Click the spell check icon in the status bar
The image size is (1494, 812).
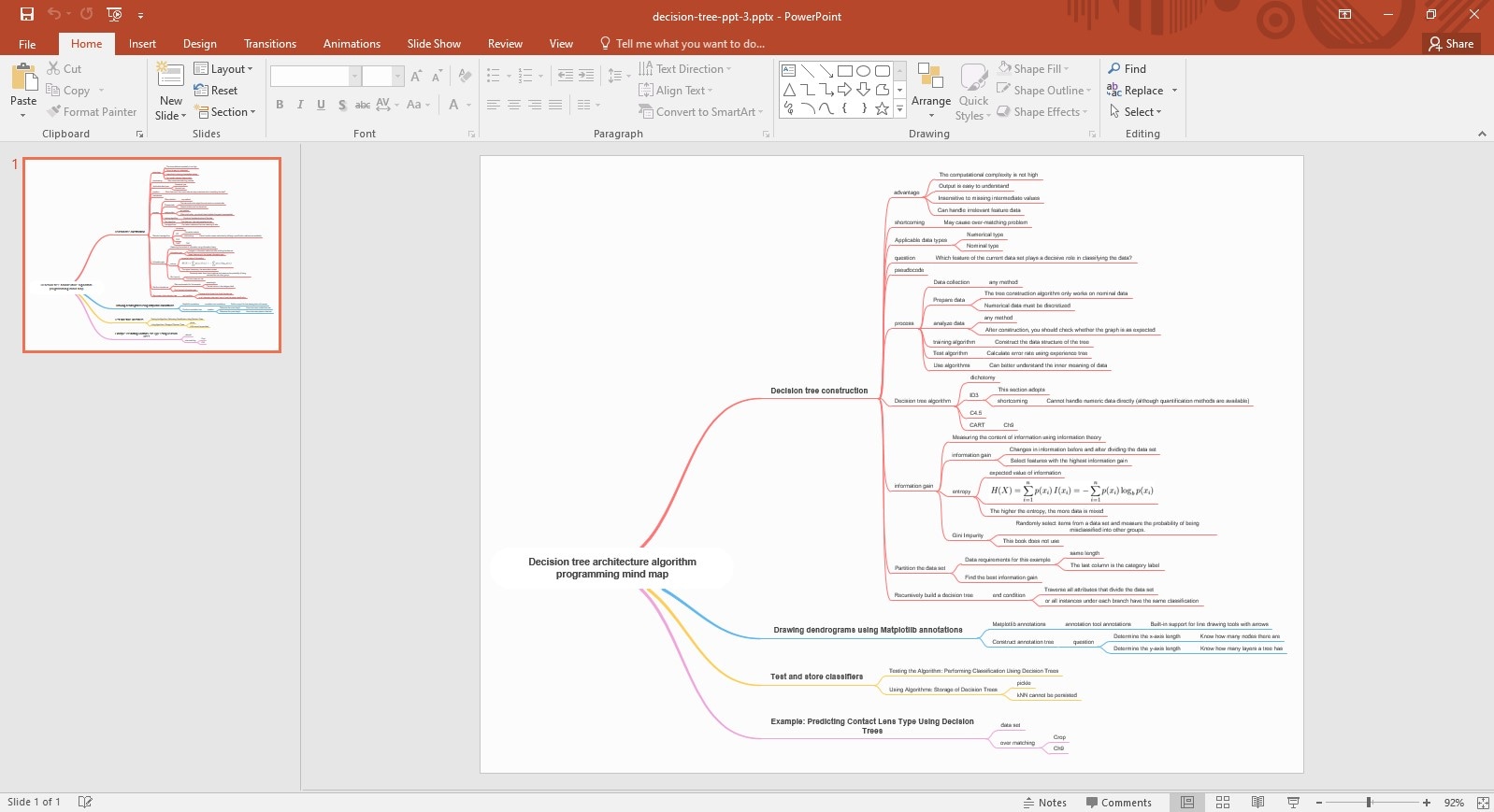[x=85, y=802]
